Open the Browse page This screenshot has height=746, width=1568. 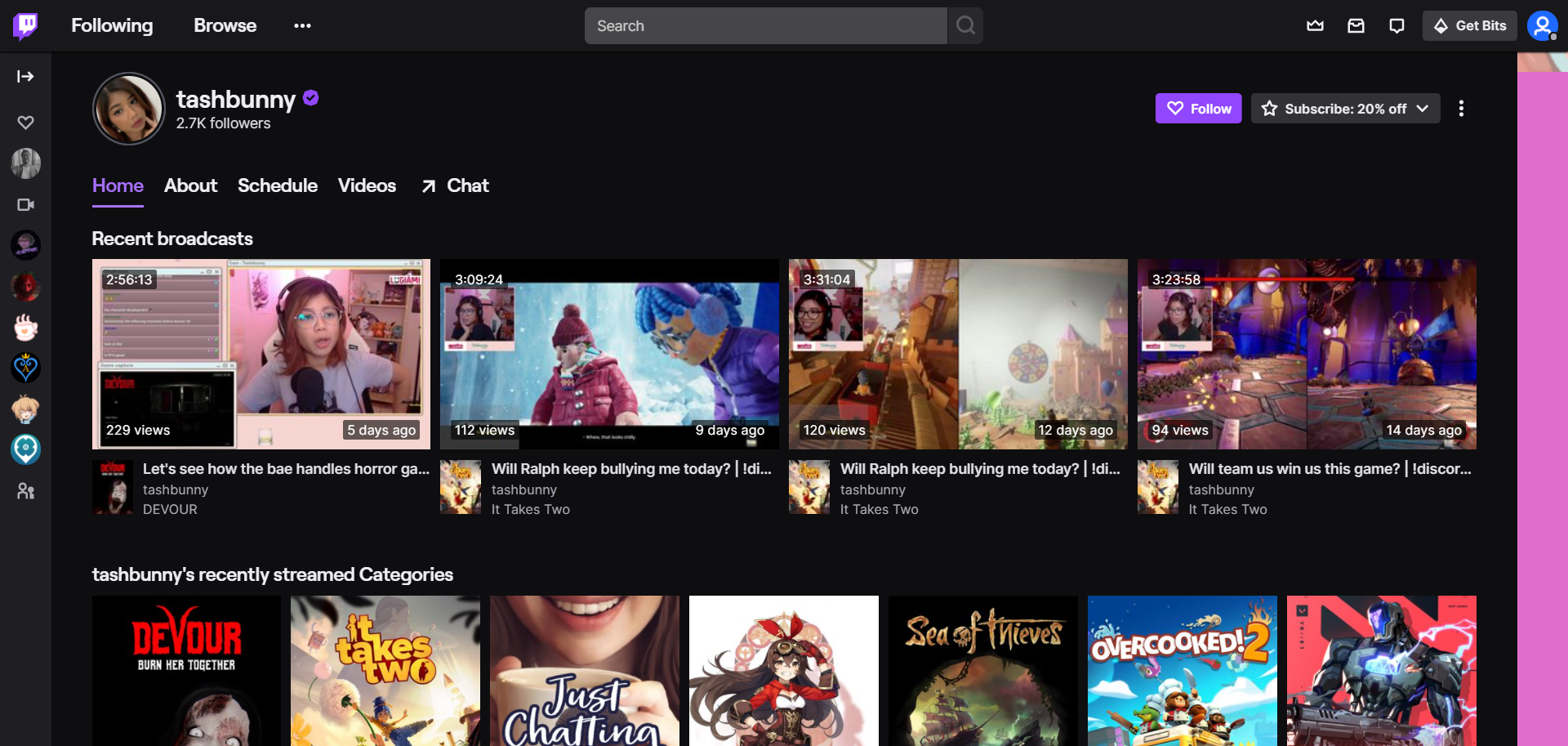point(225,26)
